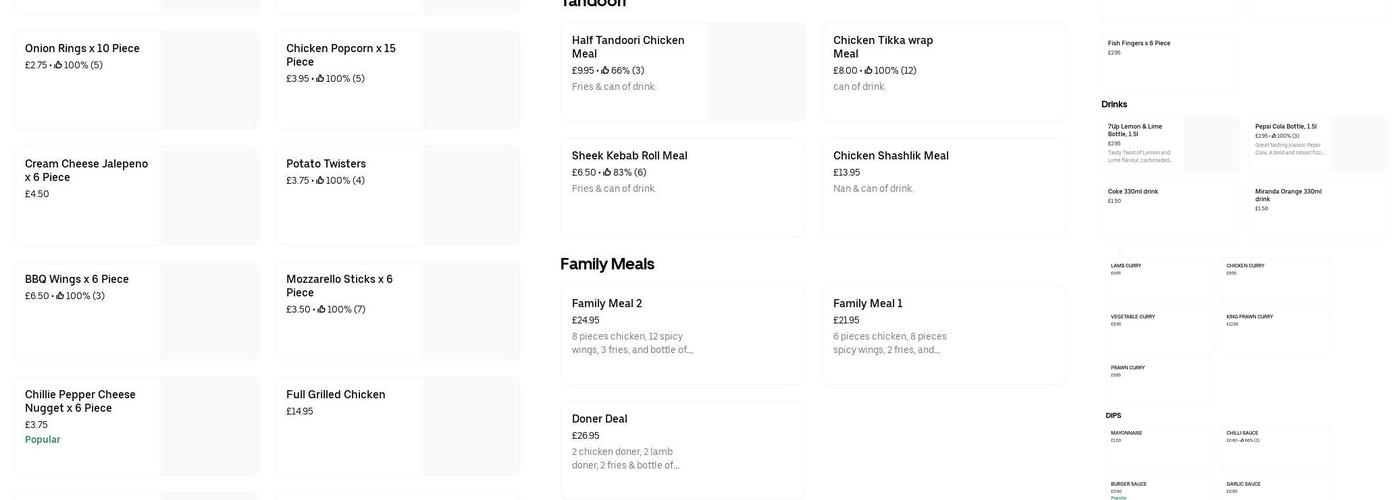Viewport: 1400px width, 500px height.
Task: Select the Full Grilled Chicken item
Action: [335, 395]
